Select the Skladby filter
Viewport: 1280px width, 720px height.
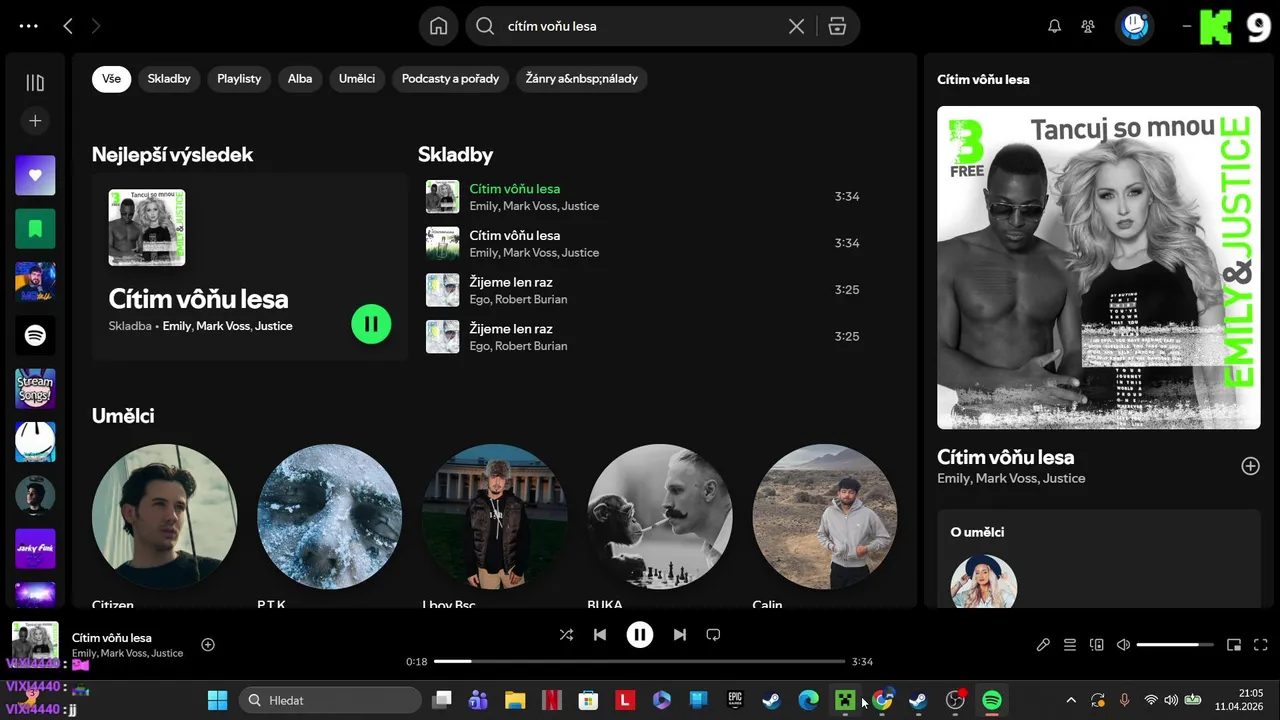[x=169, y=79]
